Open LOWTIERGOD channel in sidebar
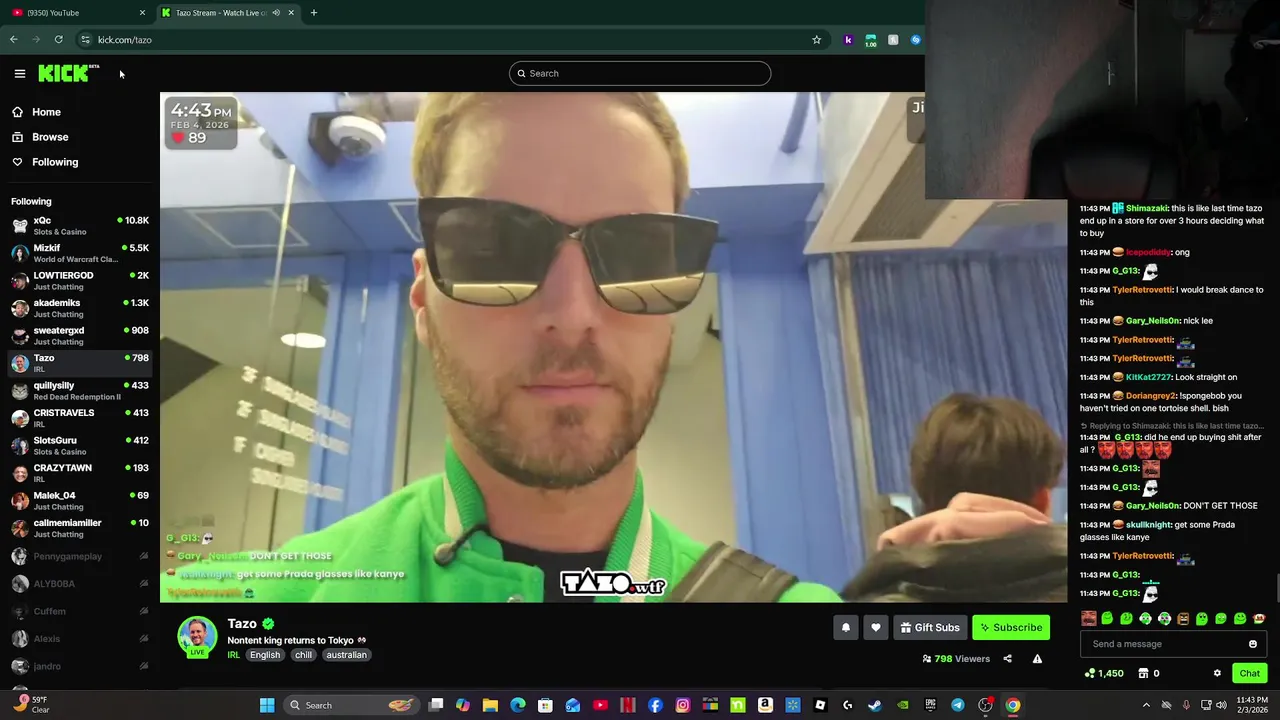 80,281
